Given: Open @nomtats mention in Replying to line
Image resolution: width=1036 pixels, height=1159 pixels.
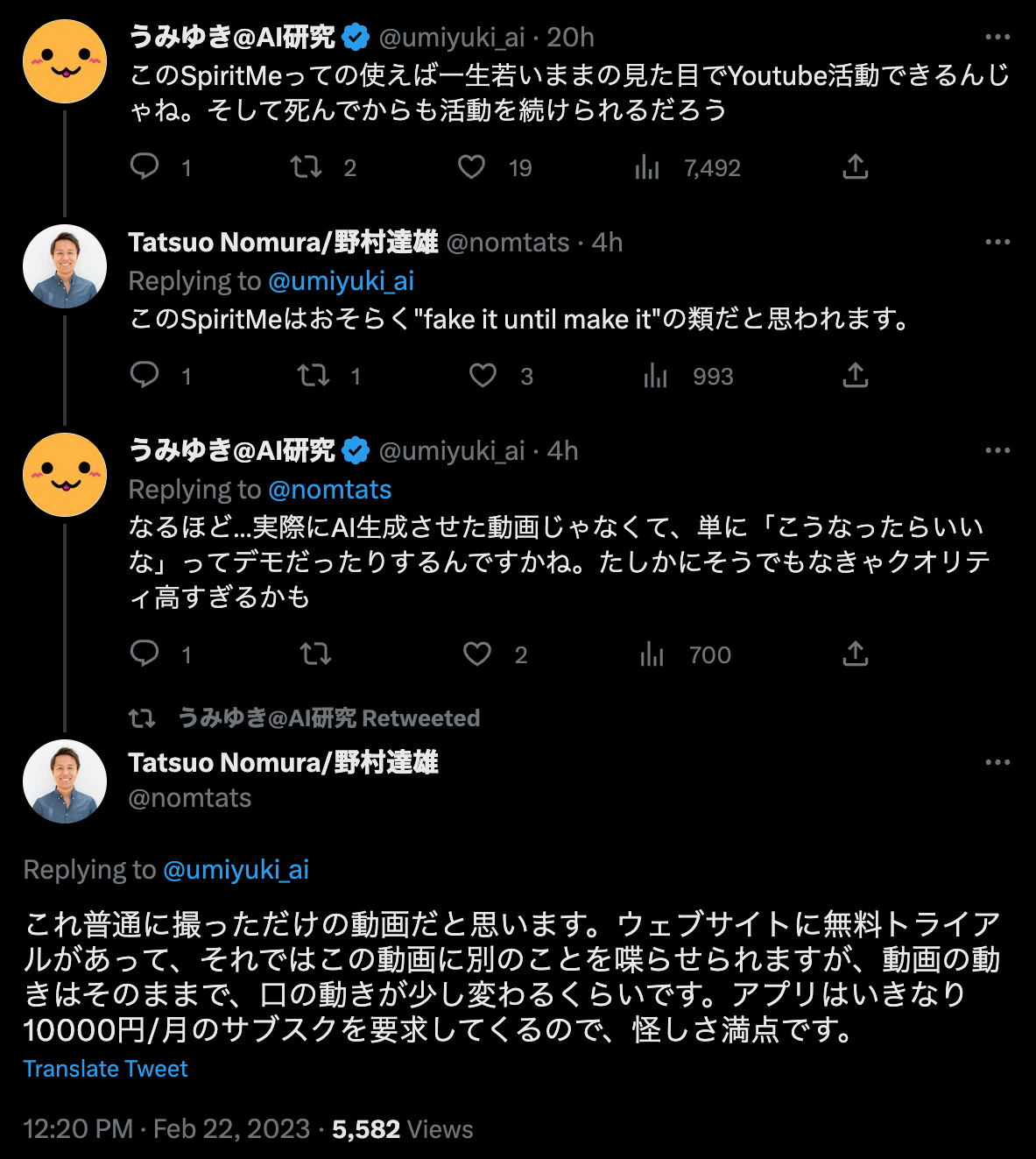Looking at the screenshot, I should coord(329,489).
